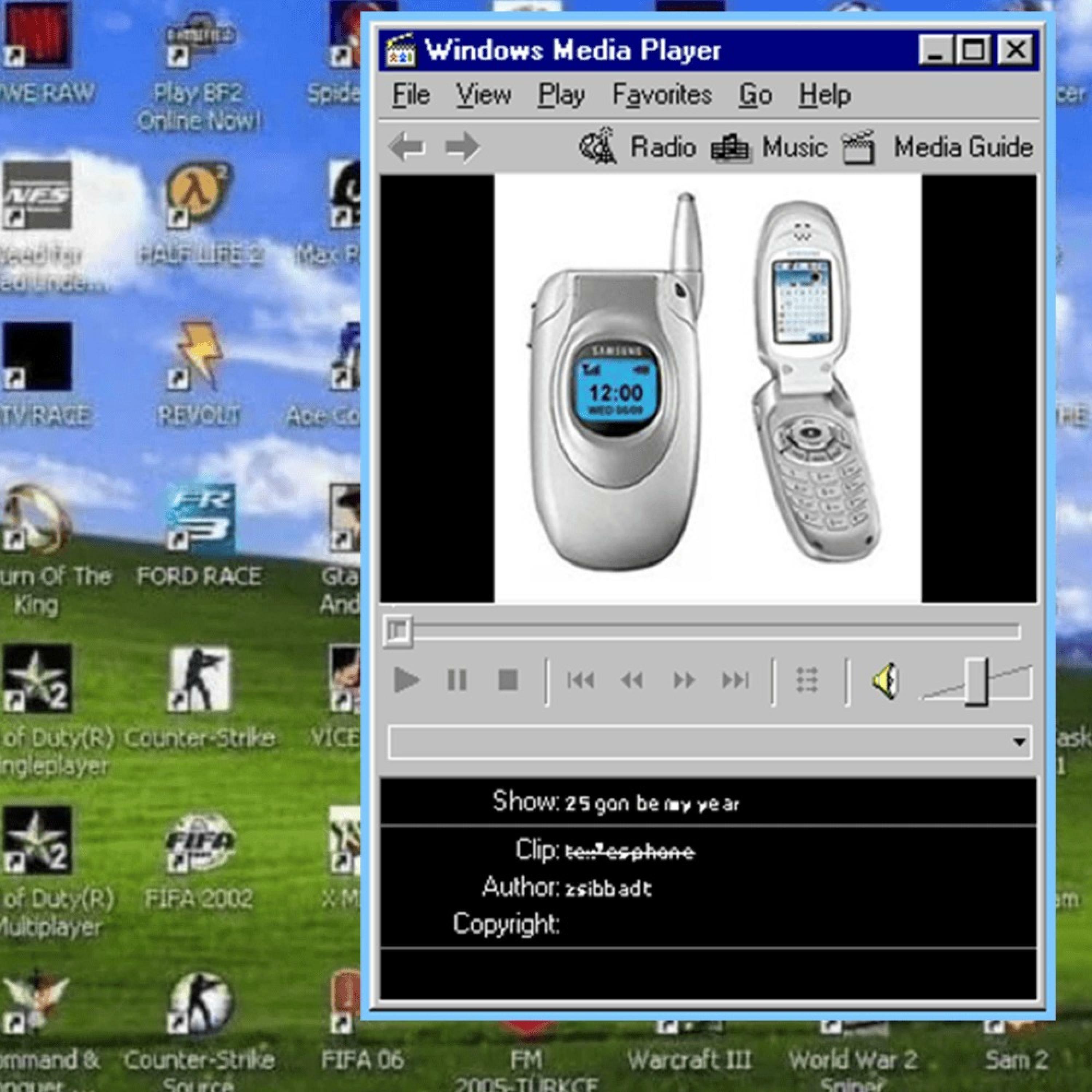The height and width of the screenshot is (1092, 1092).
Task: Open the File menu
Action: click(x=411, y=94)
